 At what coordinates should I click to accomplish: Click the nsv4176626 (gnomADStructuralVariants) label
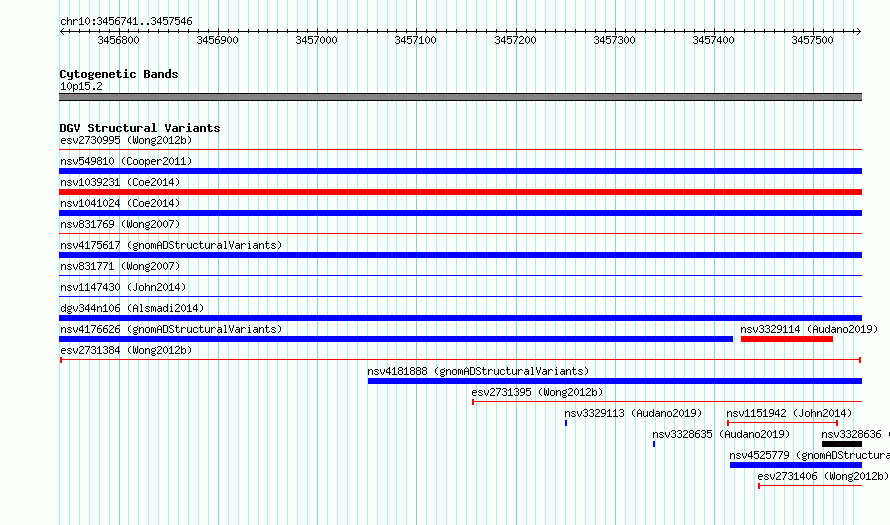coord(171,329)
